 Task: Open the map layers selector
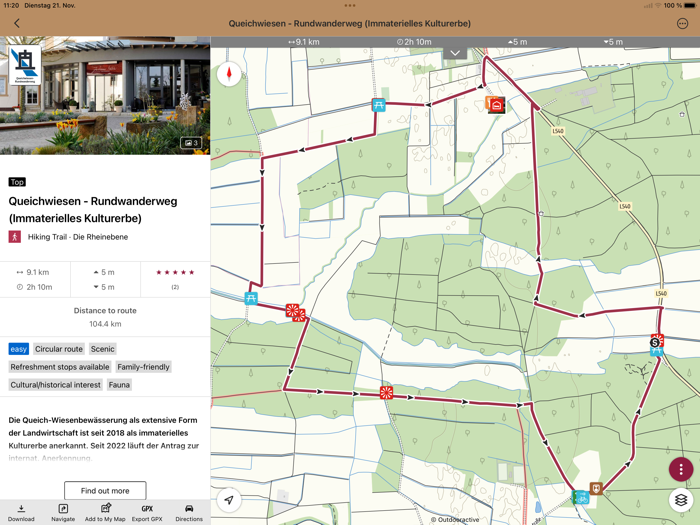681,500
